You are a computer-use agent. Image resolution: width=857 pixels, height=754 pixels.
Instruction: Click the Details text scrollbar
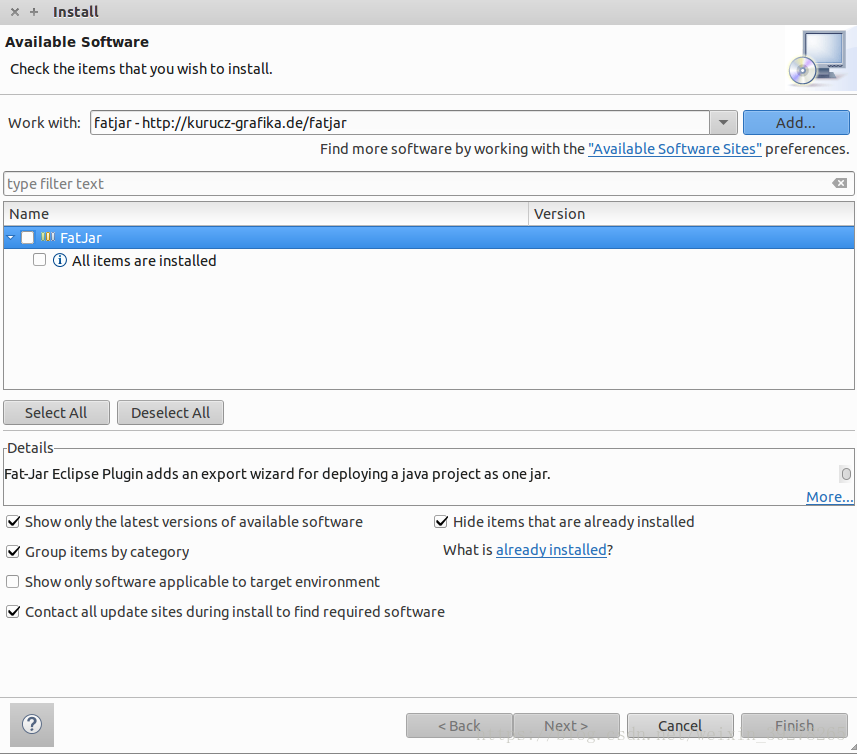click(846, 474)
